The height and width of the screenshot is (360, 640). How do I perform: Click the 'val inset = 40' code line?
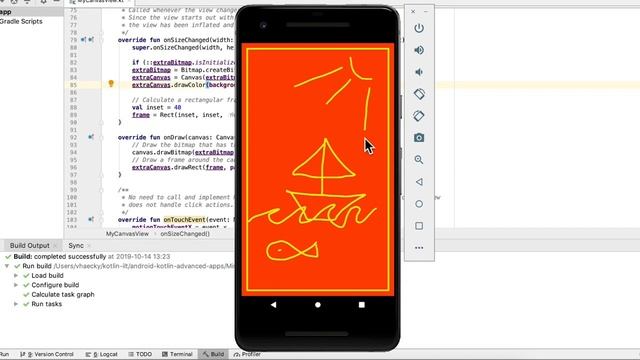(x=156, y=107)
